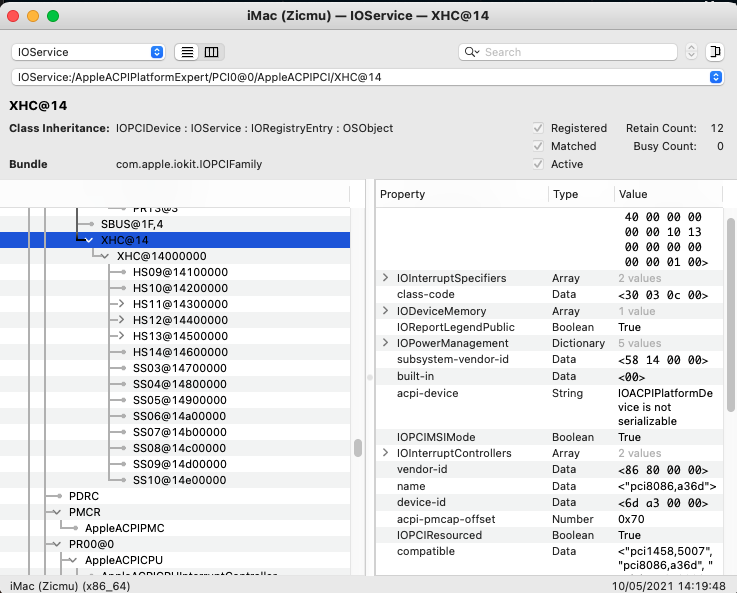
Task: Collapse the XHC@14 tree node
Action: click(89, 240)
